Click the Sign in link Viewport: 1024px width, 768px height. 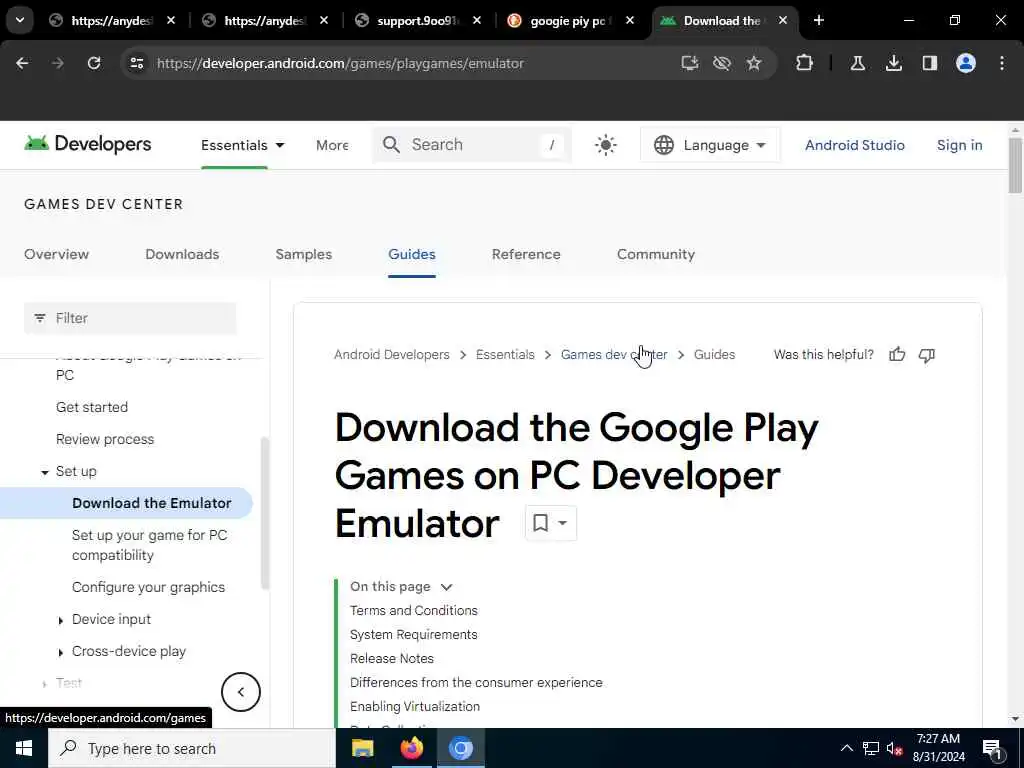pyautogui.click(x=959, y=145)
